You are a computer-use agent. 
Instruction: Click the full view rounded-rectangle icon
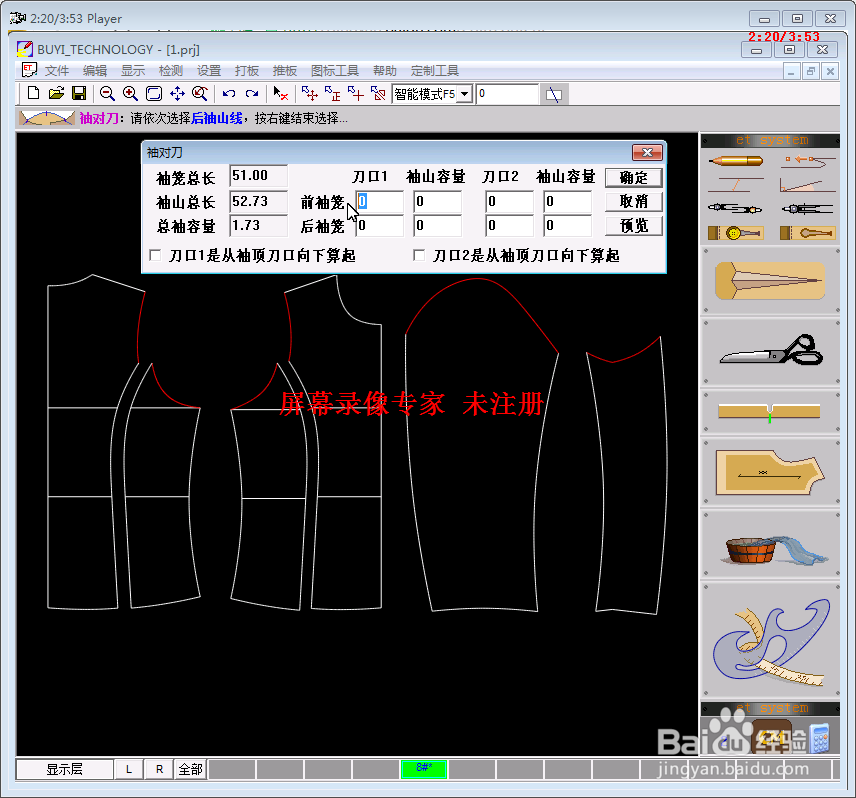[153, 94]
